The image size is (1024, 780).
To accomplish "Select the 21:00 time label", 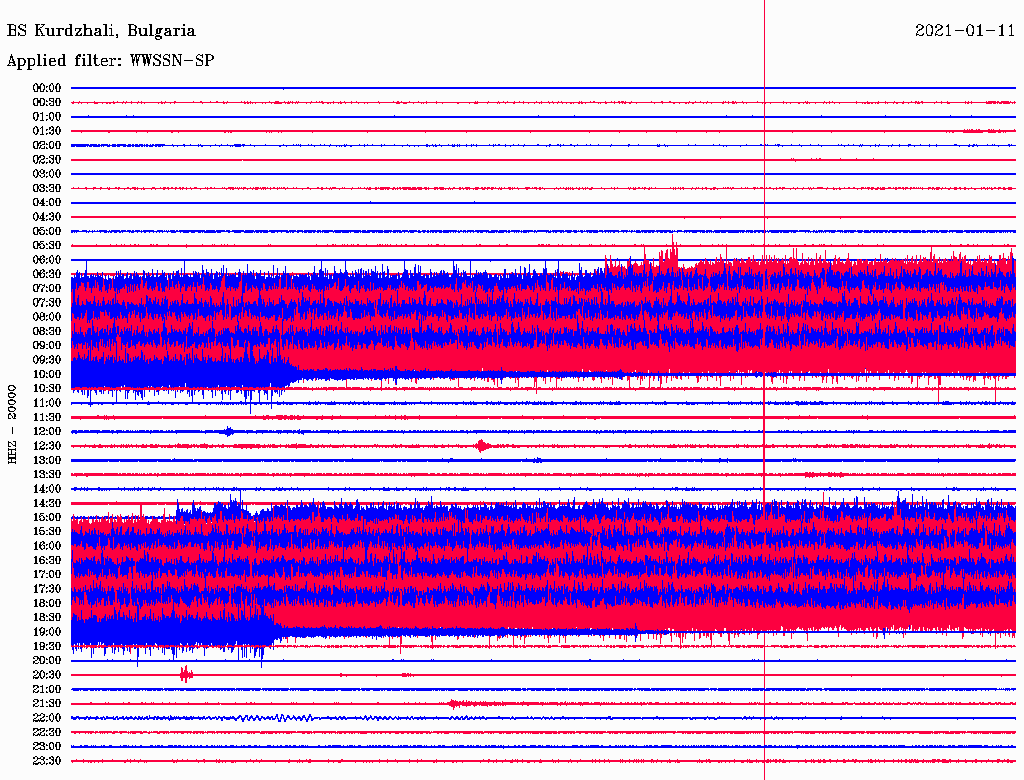I will tap(47, 690).
